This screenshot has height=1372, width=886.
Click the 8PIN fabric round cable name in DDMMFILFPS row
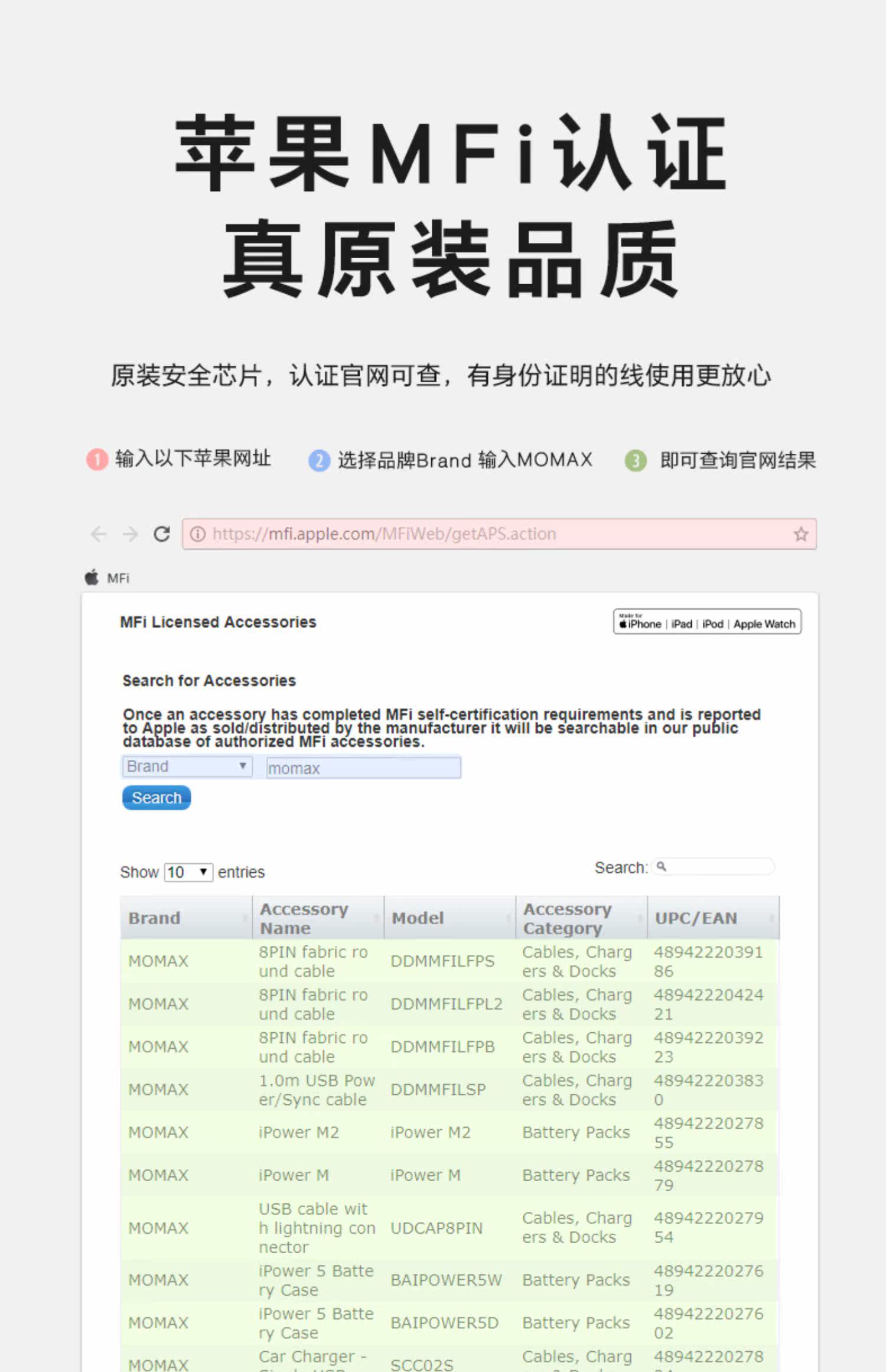tap(313, 961)
